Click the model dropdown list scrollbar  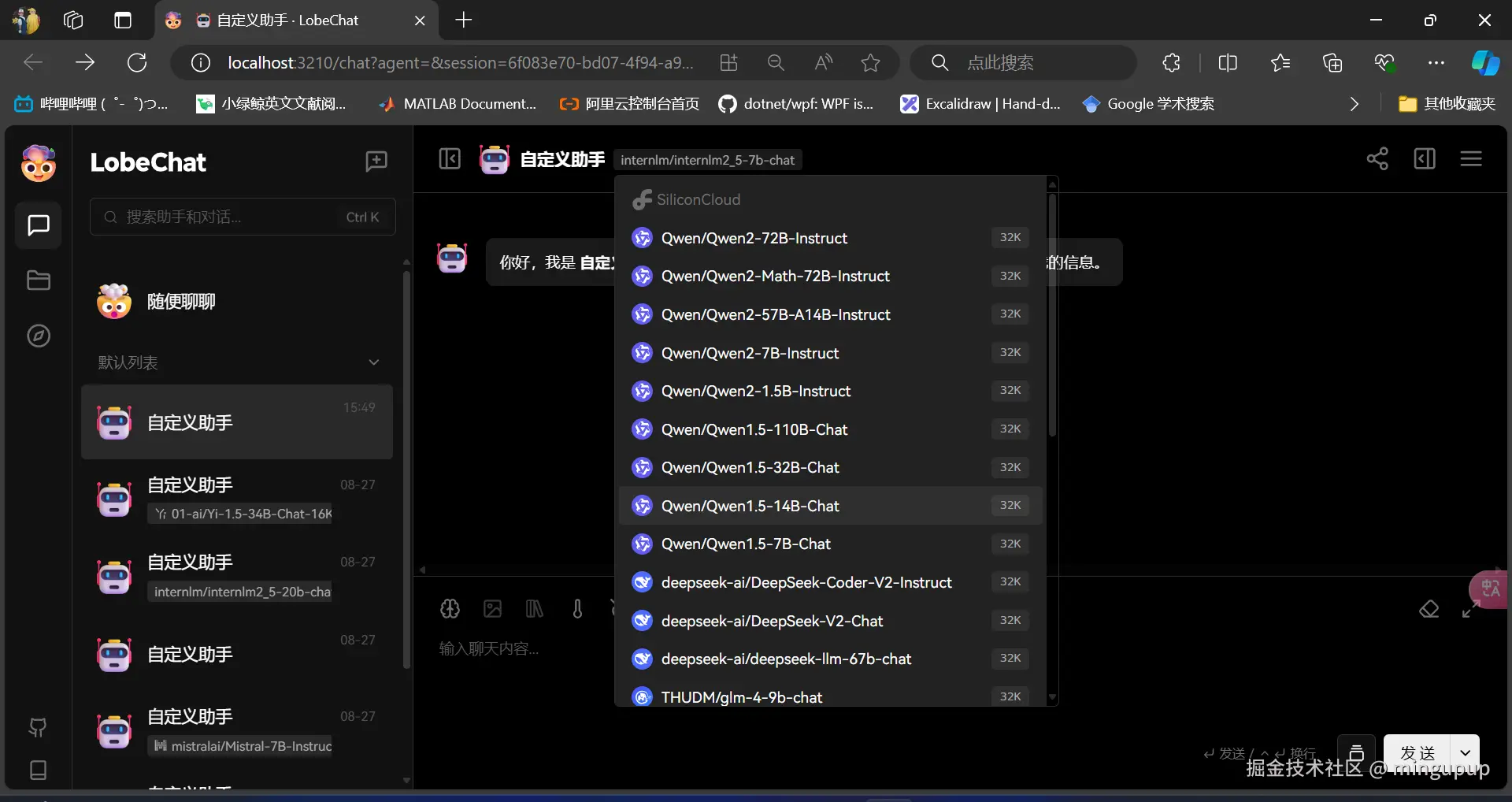(1052, 315)
